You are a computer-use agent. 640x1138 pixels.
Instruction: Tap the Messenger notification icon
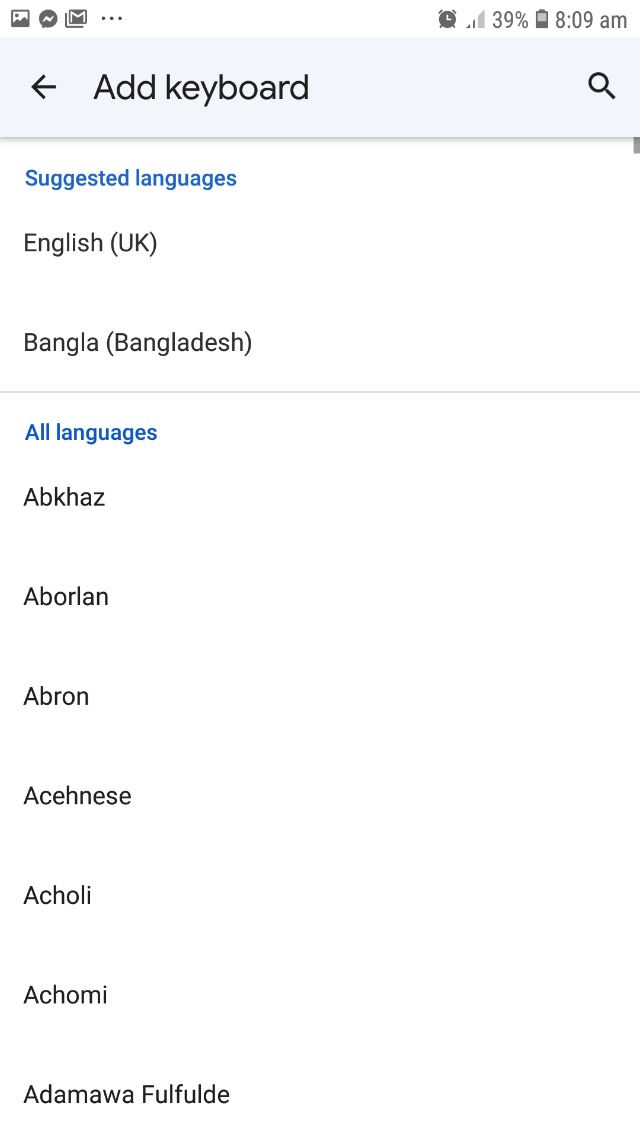click(x=48, y=19)
